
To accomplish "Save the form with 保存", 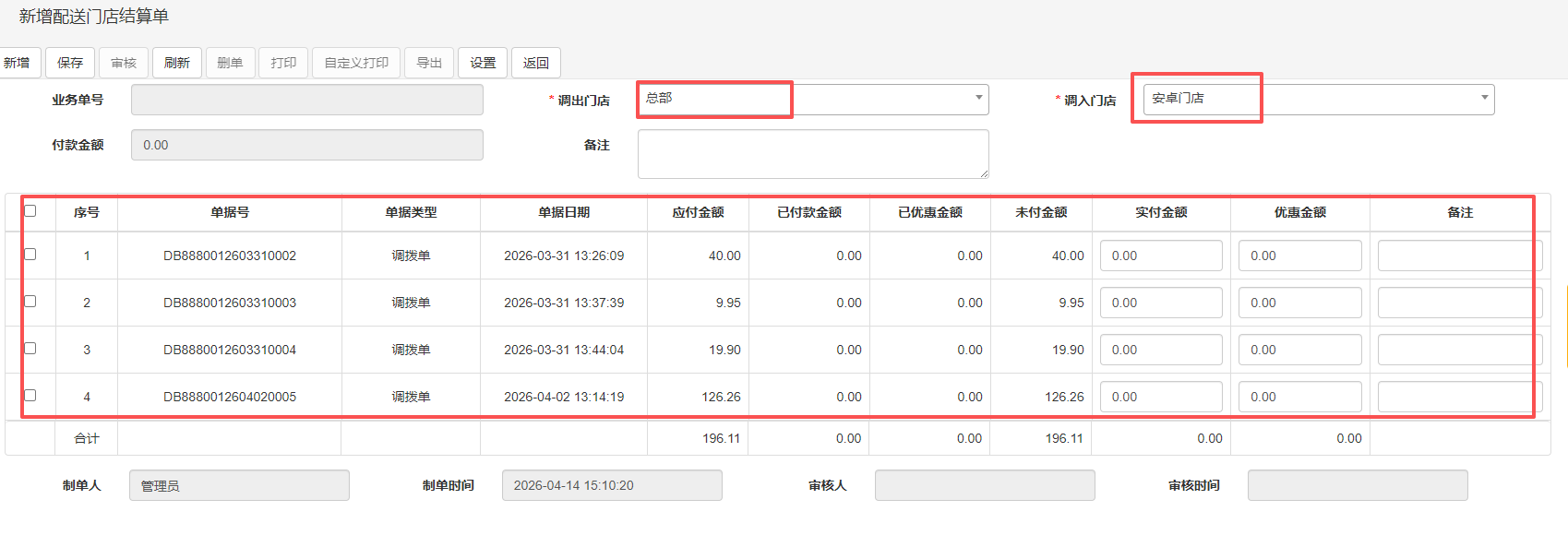I will [x=70, y=63].
